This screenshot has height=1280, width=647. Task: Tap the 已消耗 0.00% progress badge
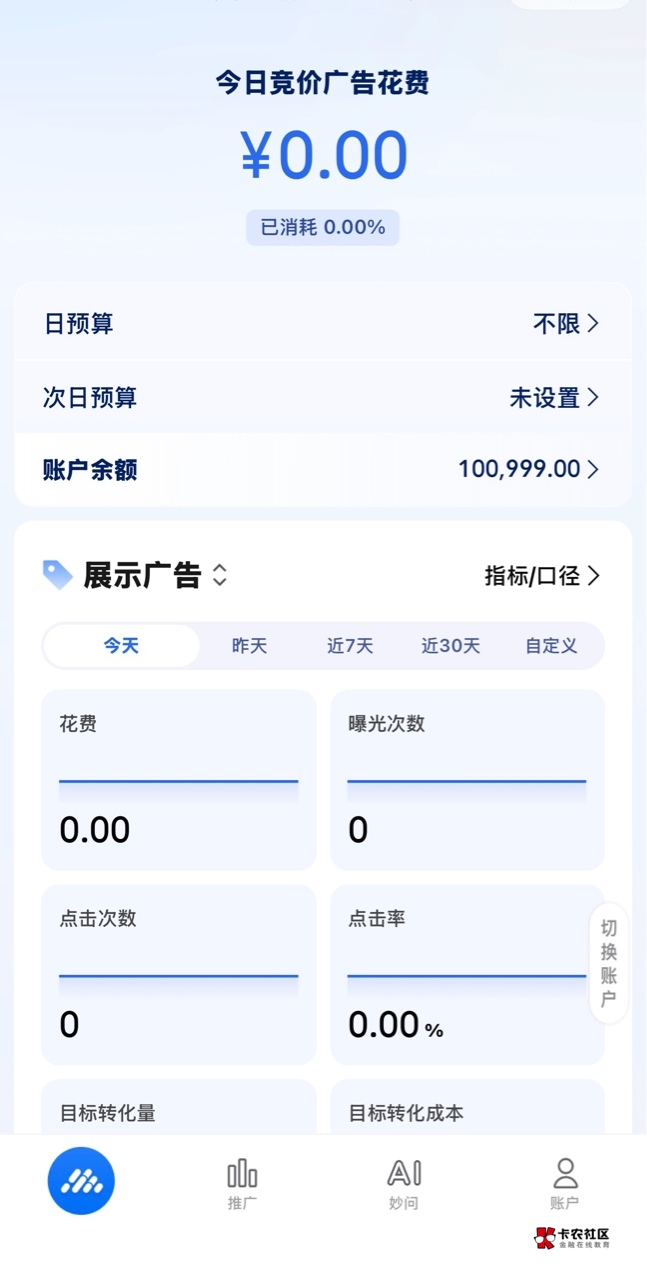coord(323,228)
